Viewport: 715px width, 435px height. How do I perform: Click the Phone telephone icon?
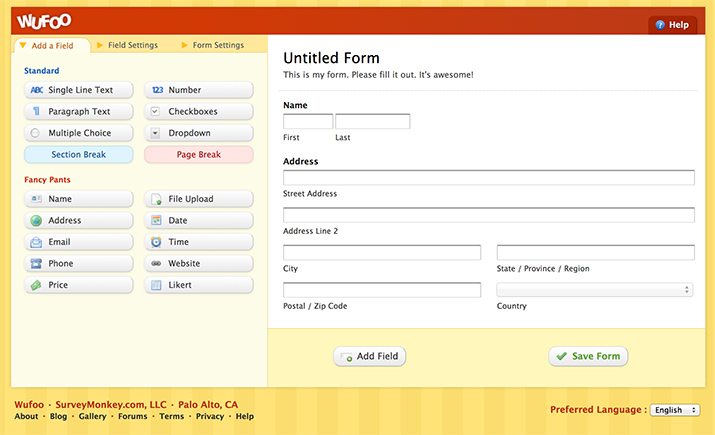tap(36, 264)
